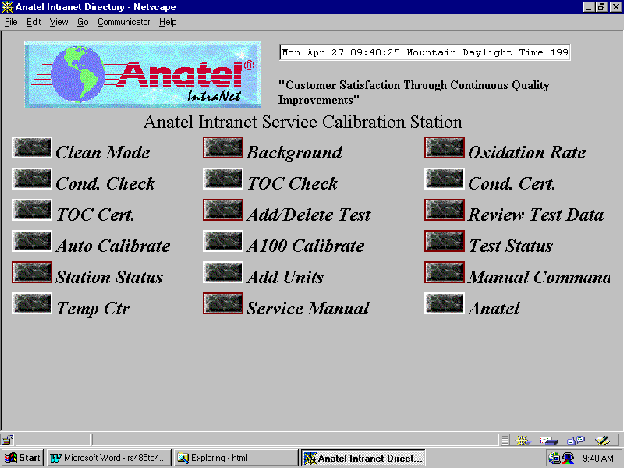This screenshot has height=468, width=624.
Task: Click the button icon beside TOC Check
Action: tap(223, 179)
